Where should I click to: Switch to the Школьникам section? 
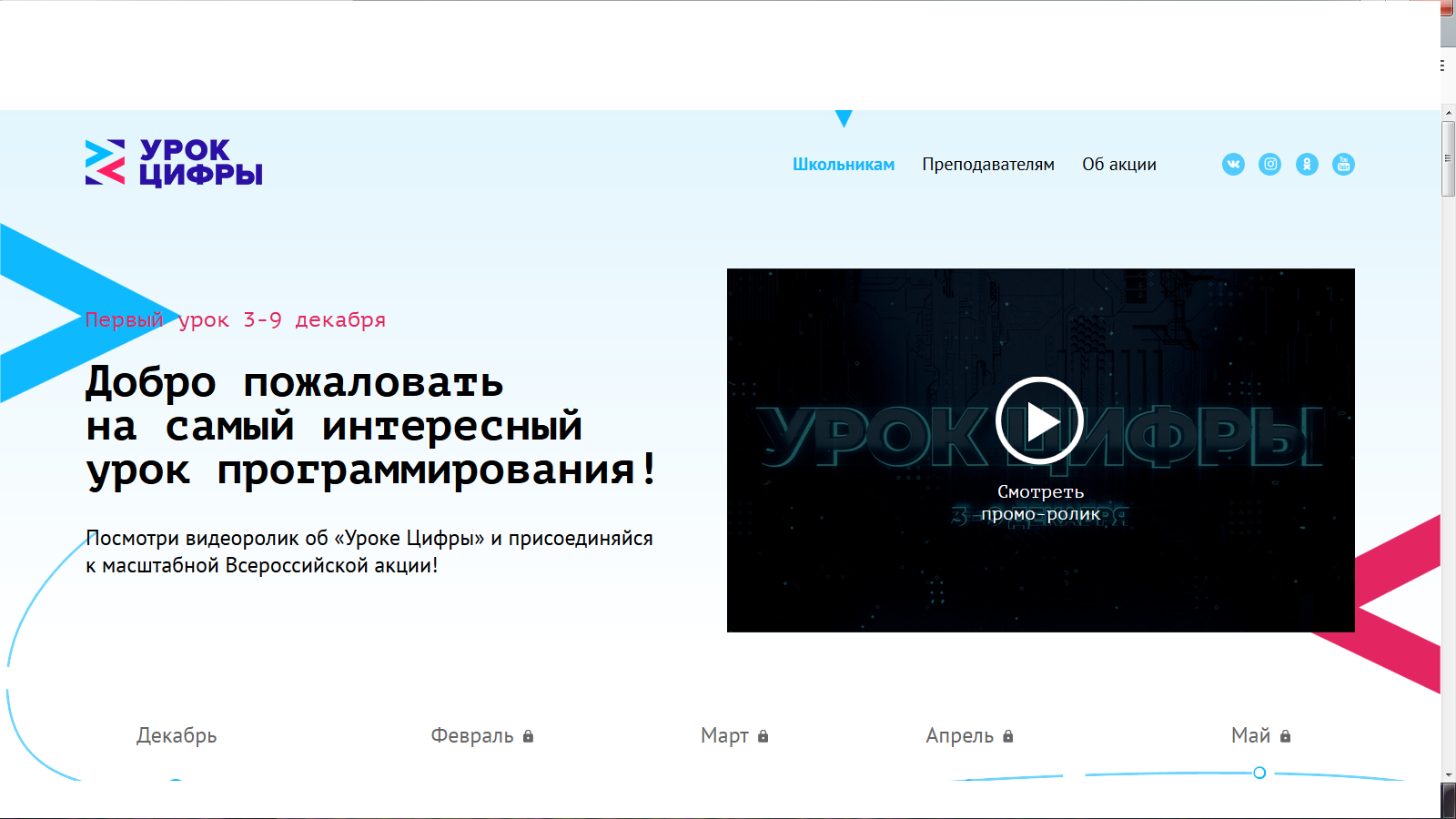(x=843, y=165)
